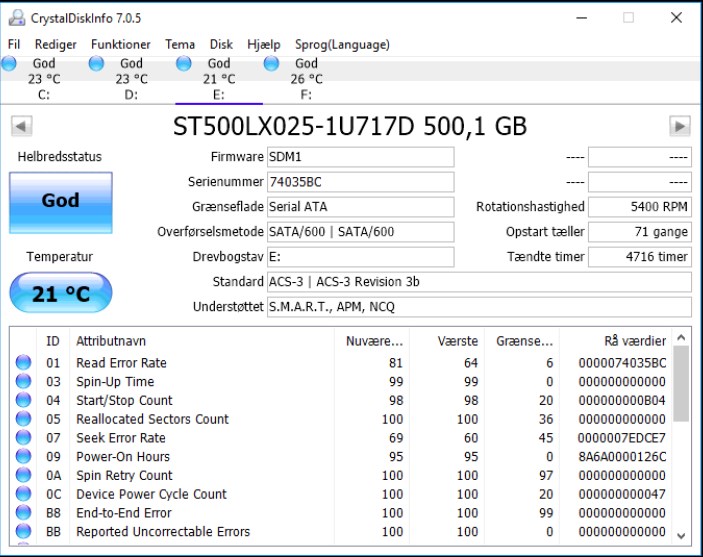Click the 21 °C temperature button

click(x=61, y=293)
